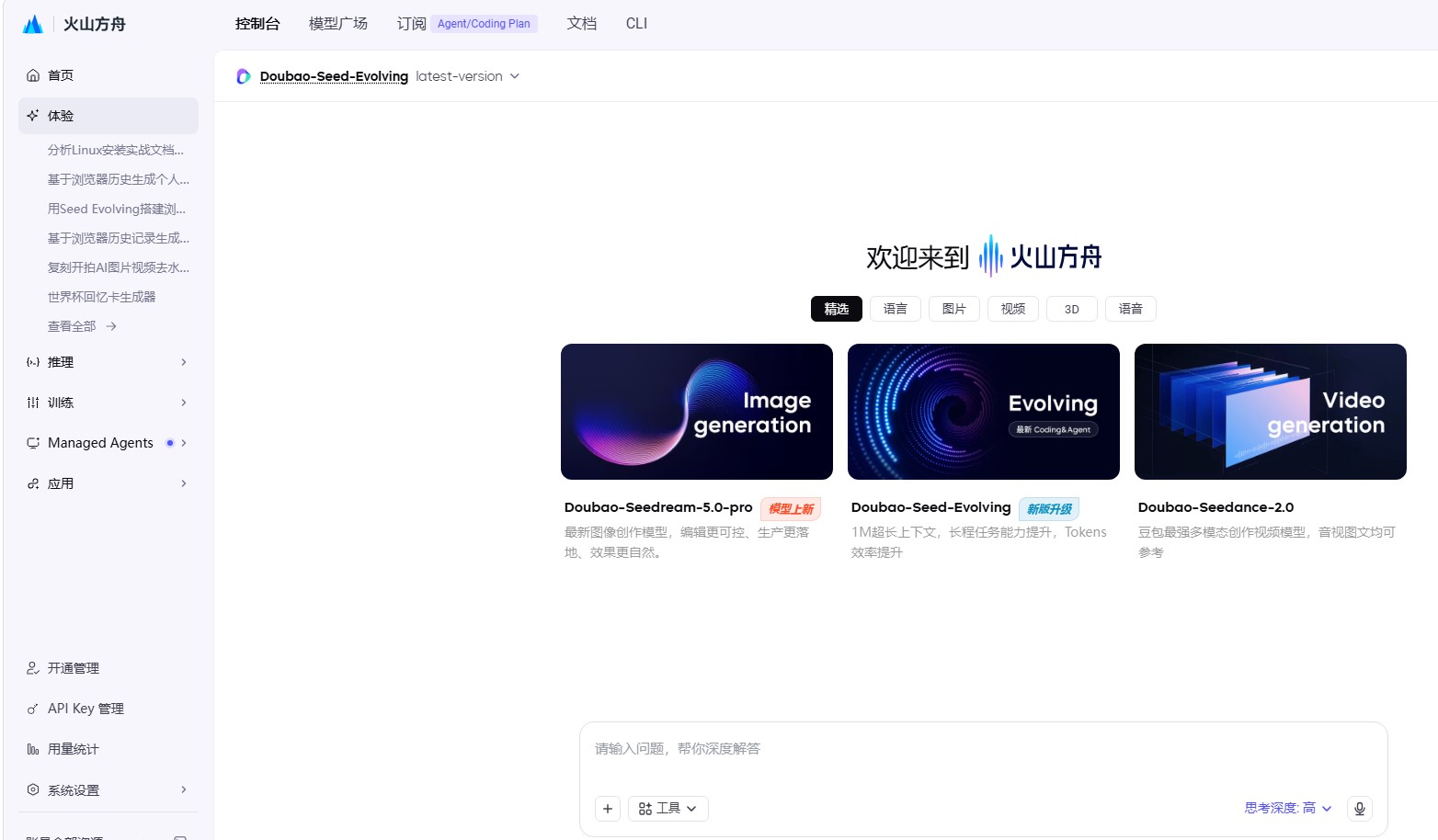Viewport: 1438px width, 840px height.
Task: Open history item 用Seed Evolving搭建浏...
Action: coord(117,209)
